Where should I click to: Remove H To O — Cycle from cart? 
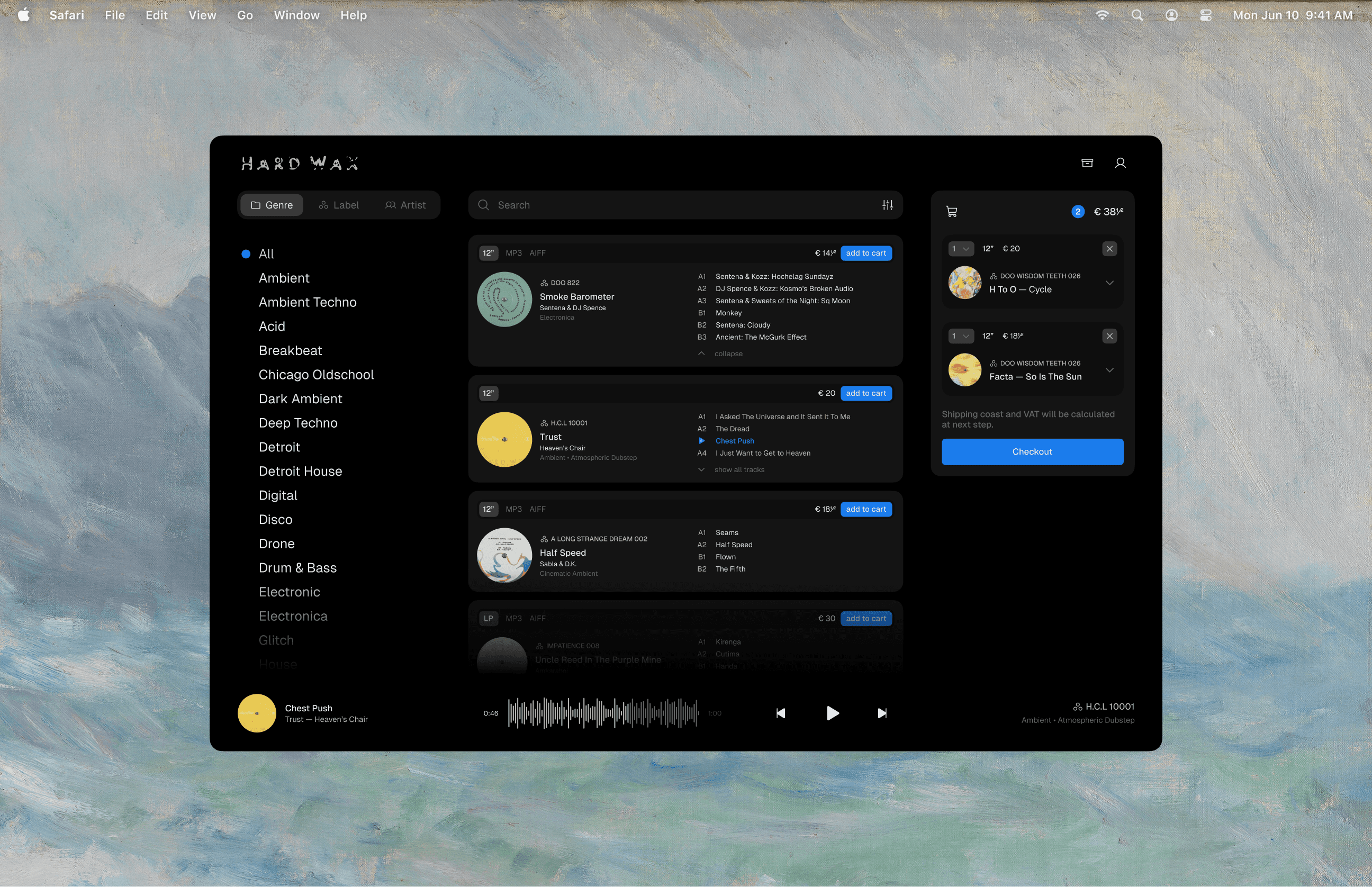pos(1109,249)
